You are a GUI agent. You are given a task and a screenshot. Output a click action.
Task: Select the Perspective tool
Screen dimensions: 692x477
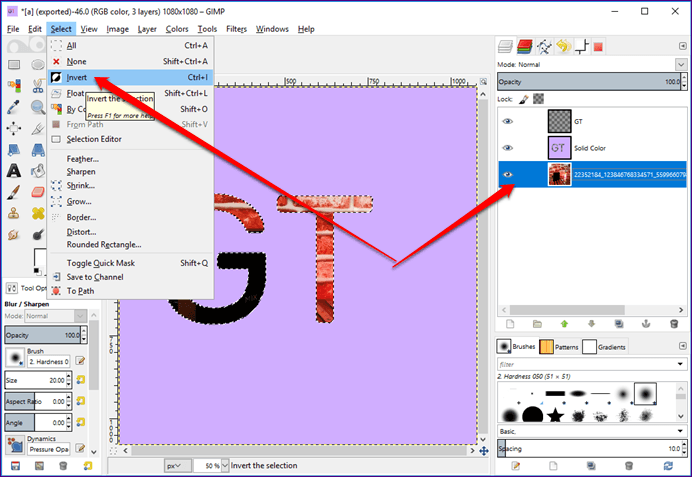(x=38, y=150)
